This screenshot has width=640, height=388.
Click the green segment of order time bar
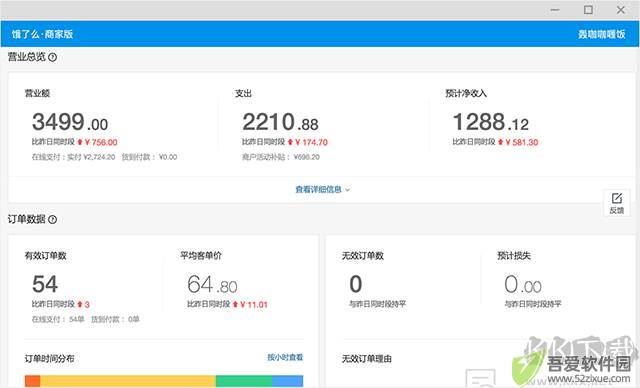click(x=244, y=381)
